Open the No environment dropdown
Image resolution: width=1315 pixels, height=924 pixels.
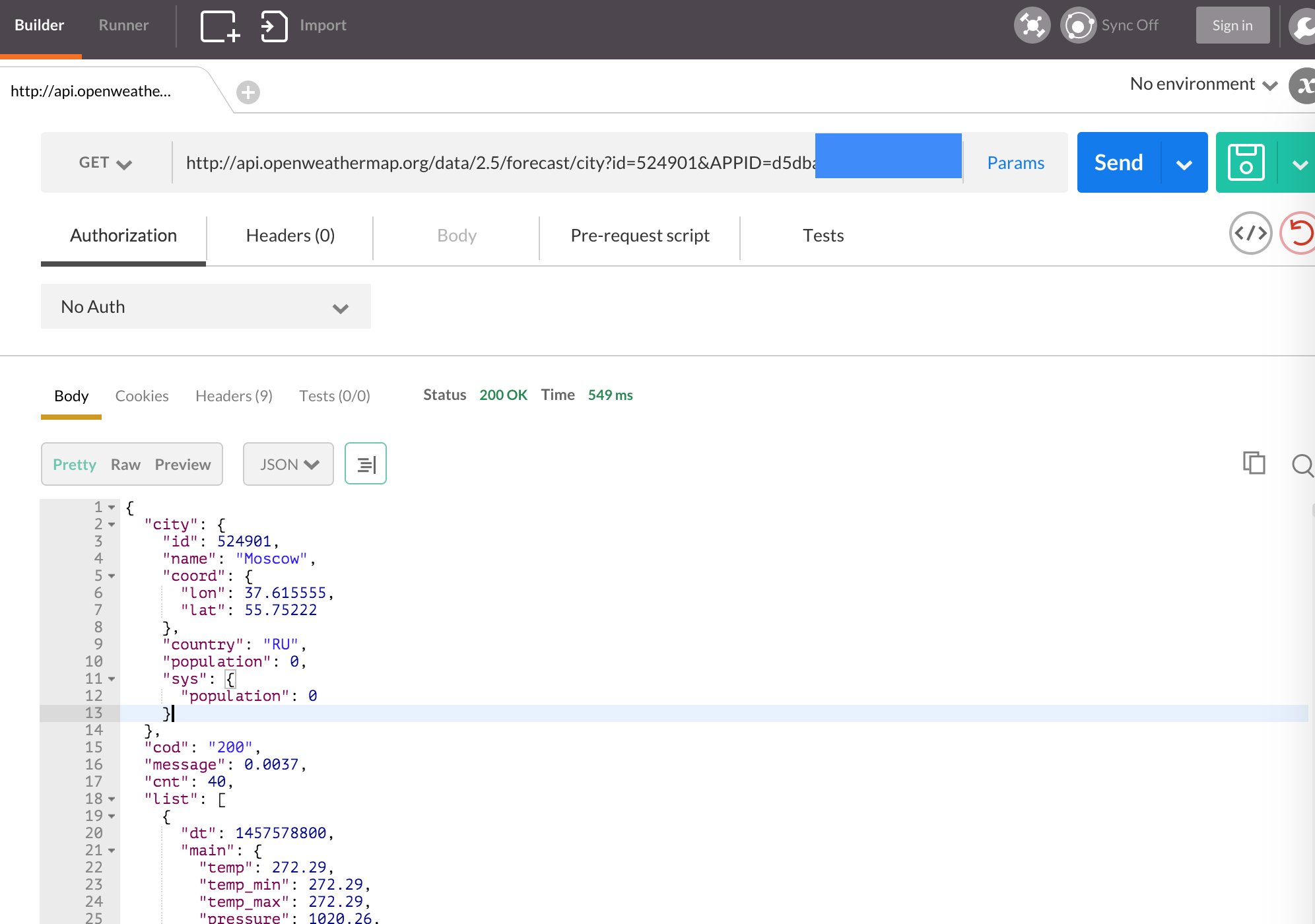(x=1203, y=84)
